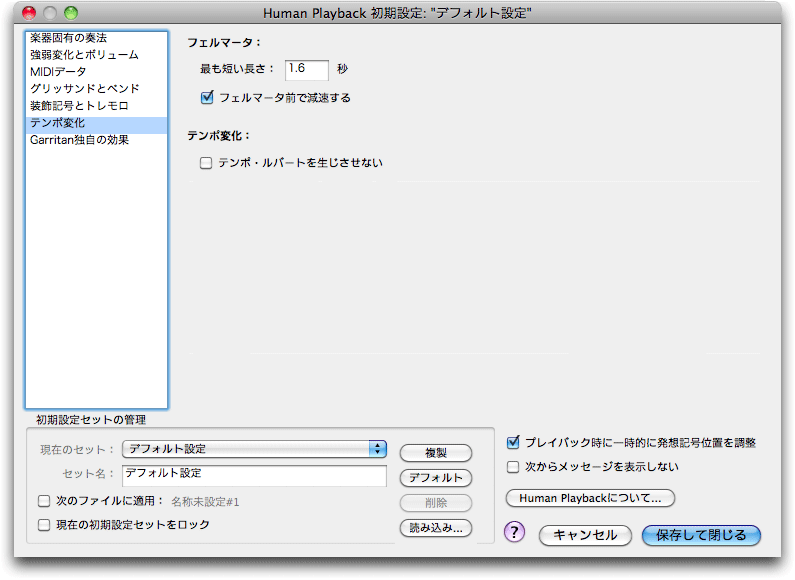Check 次からメッセージを表示しない checkbox
This screenshot has height=580, width=795.
513,466
